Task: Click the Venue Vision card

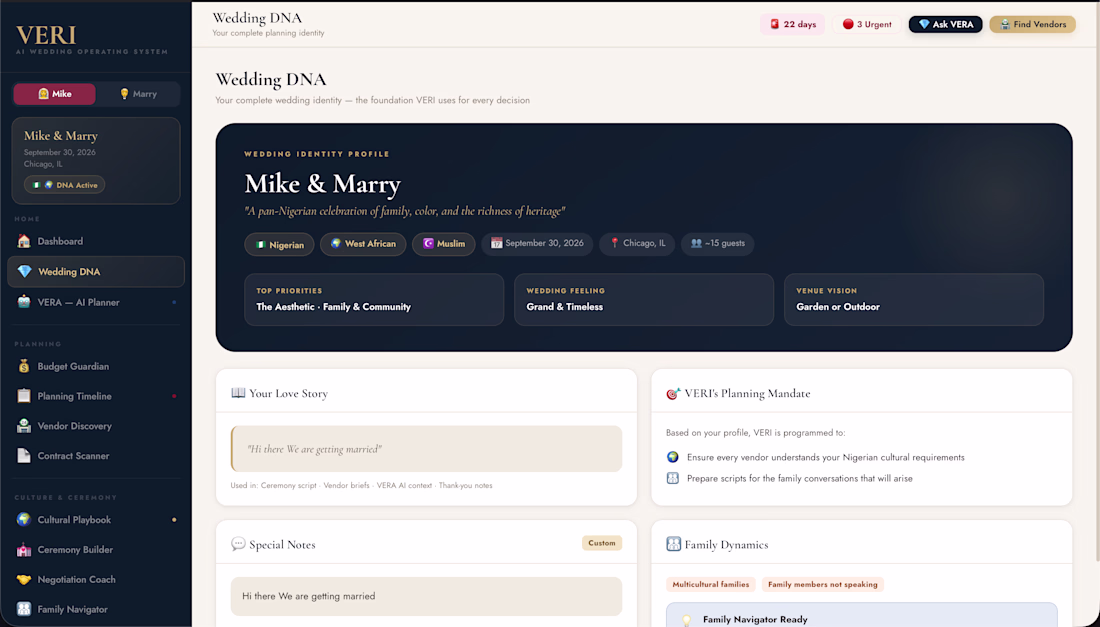Action: pos(914,299)
